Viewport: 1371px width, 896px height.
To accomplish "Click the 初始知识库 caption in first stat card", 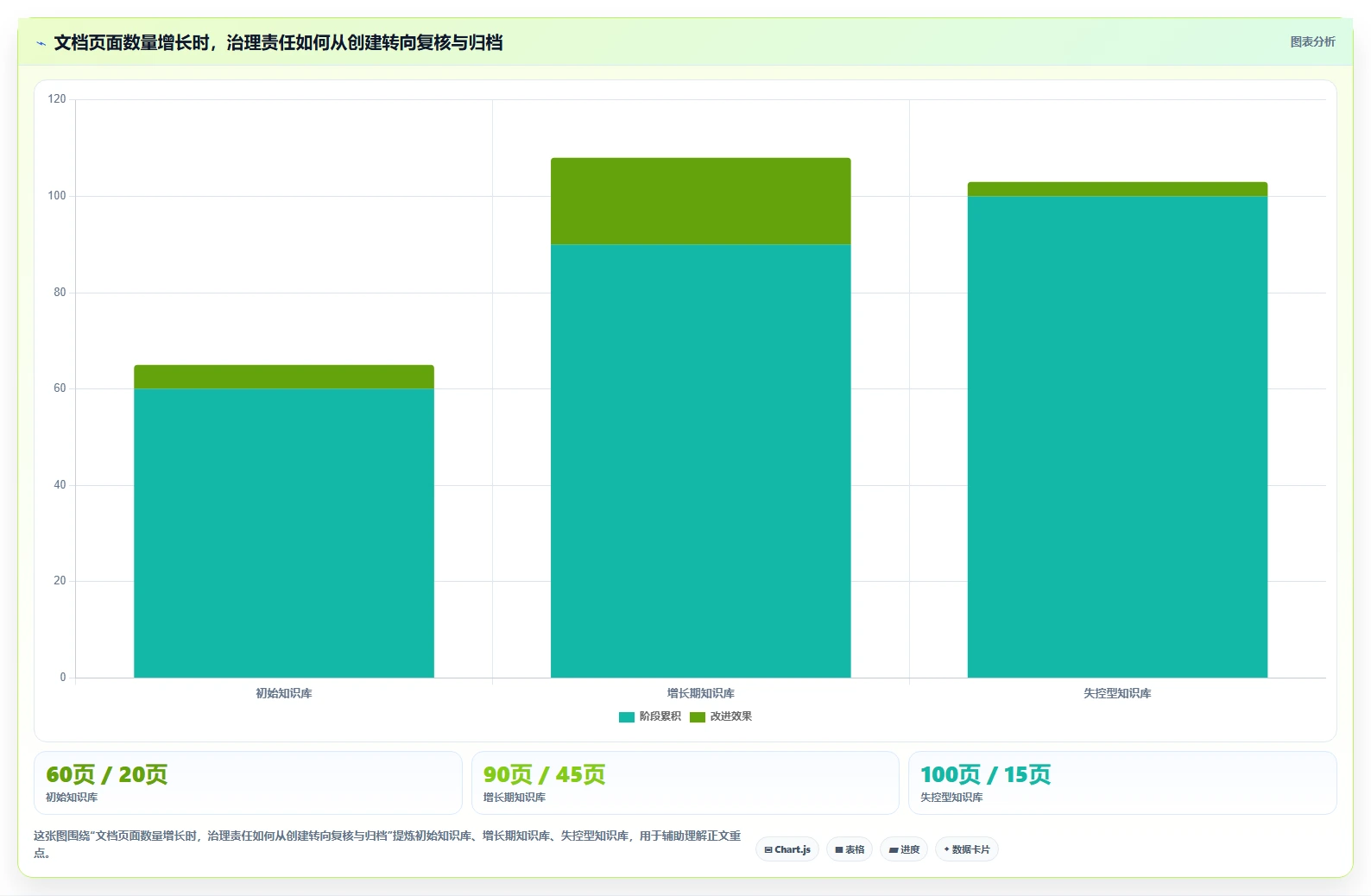I will pyautogui.click(x=72, y=798).
